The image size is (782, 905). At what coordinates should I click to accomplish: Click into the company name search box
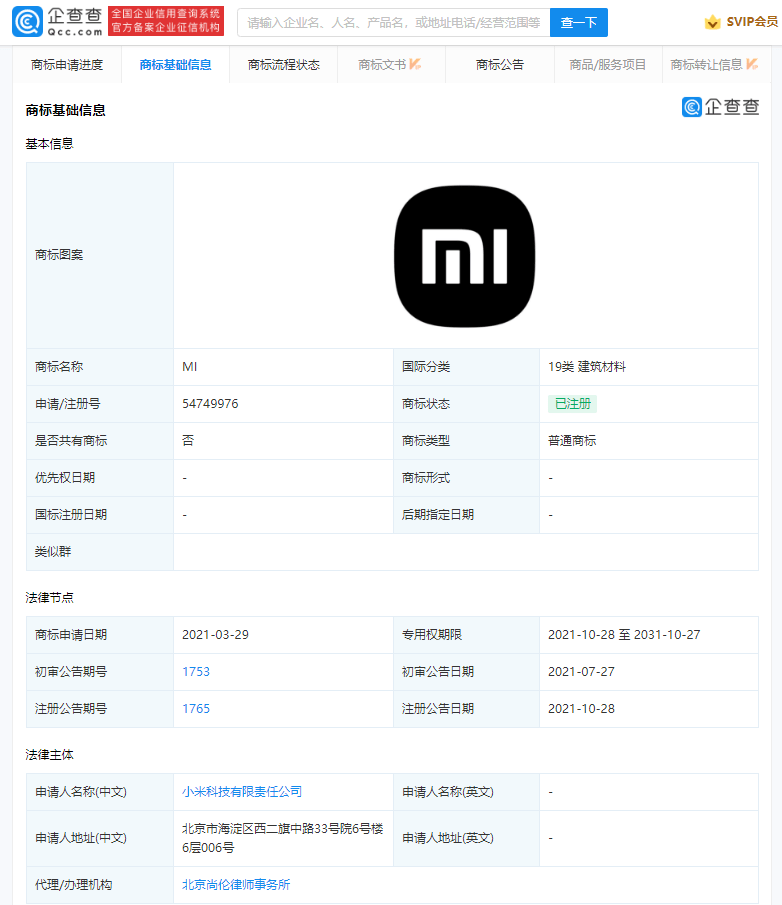[x=393, y=22]
